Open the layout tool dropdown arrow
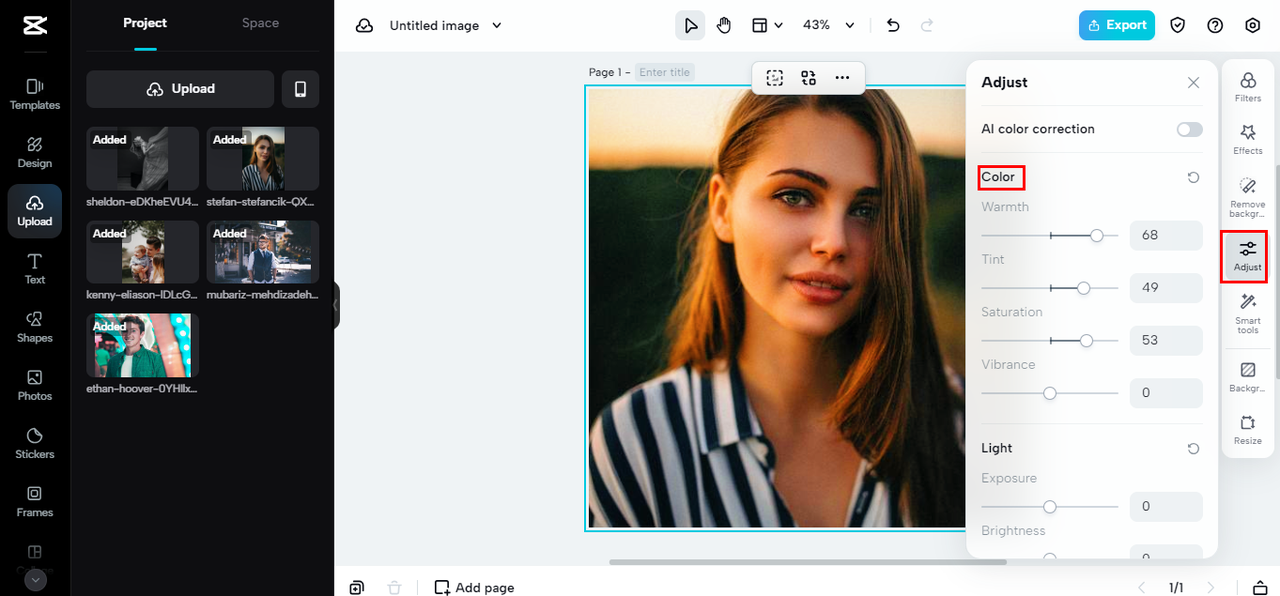1280x596 pixels. (x=779, y=25)
